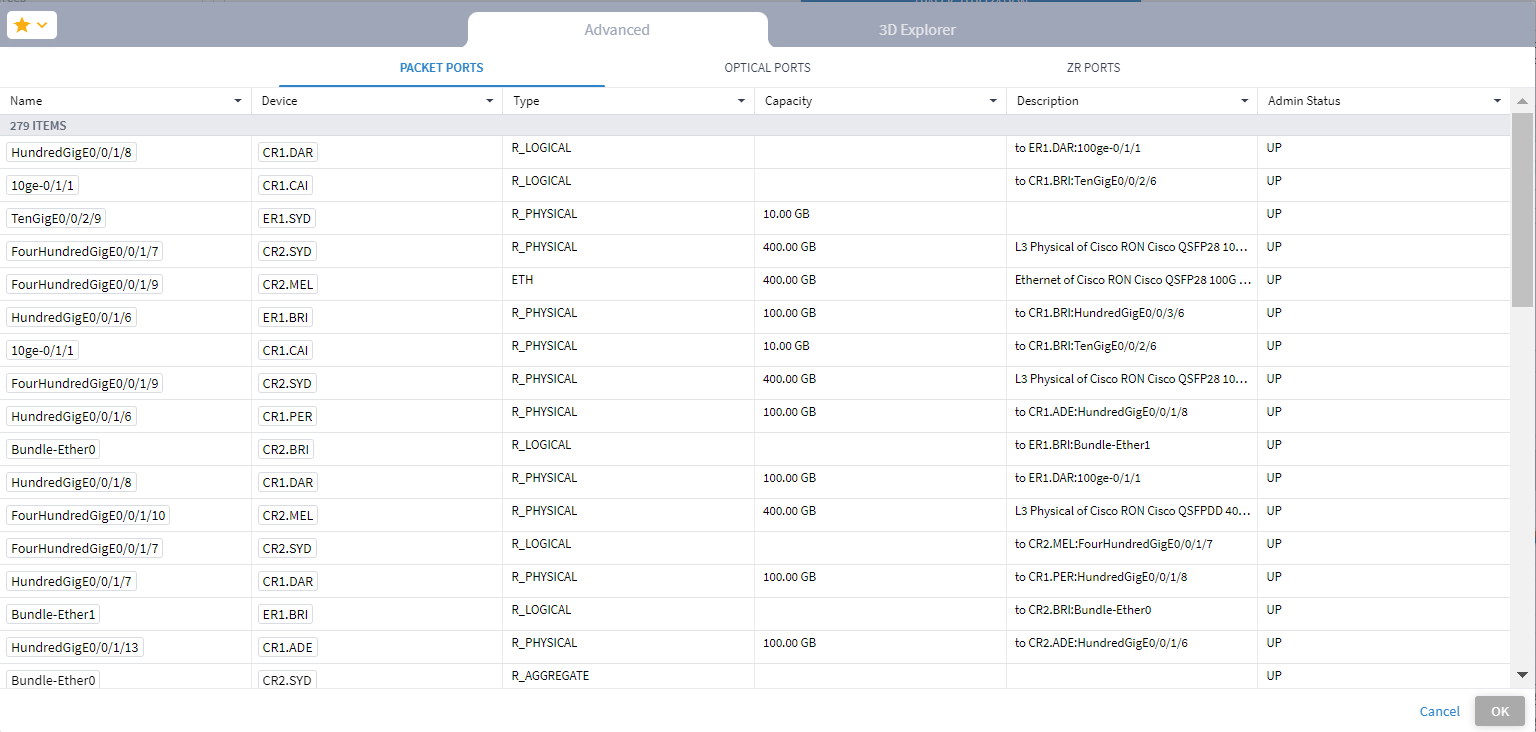
Task: Select the ZR PORTS tab
Action: (x=1093, y=68)
